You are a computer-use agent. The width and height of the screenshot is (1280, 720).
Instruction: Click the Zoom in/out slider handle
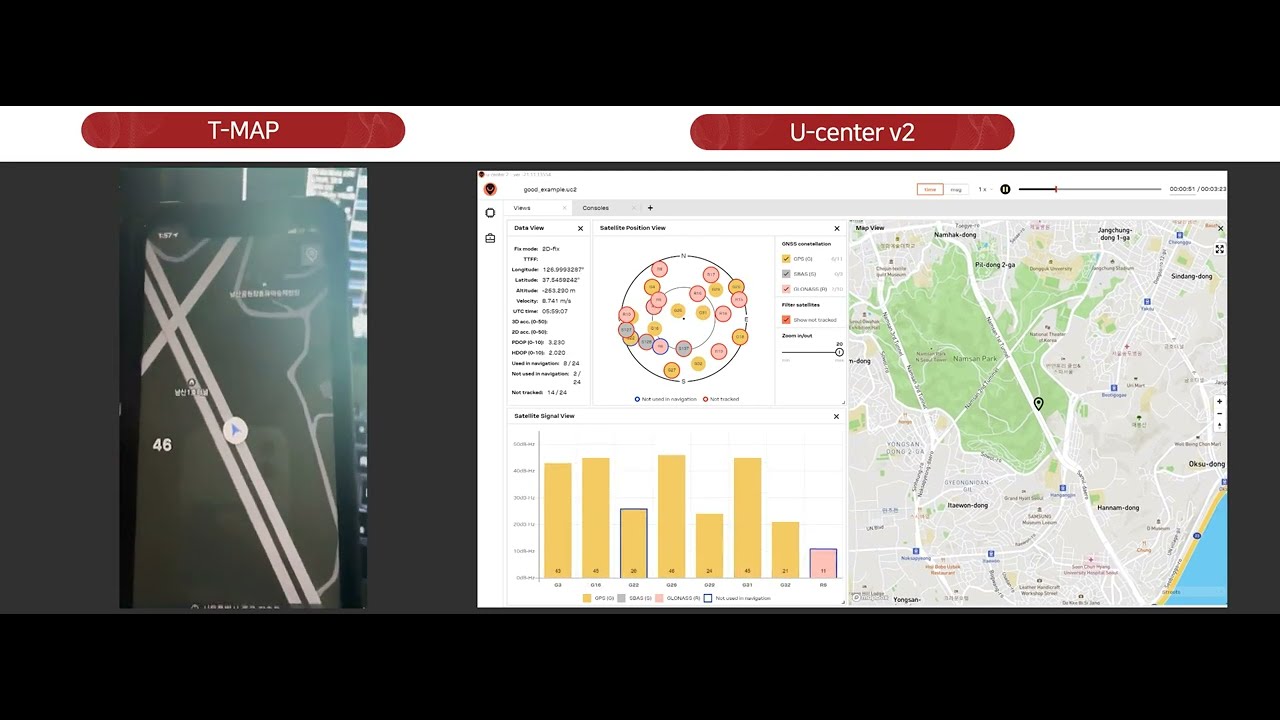coord(839,352)
